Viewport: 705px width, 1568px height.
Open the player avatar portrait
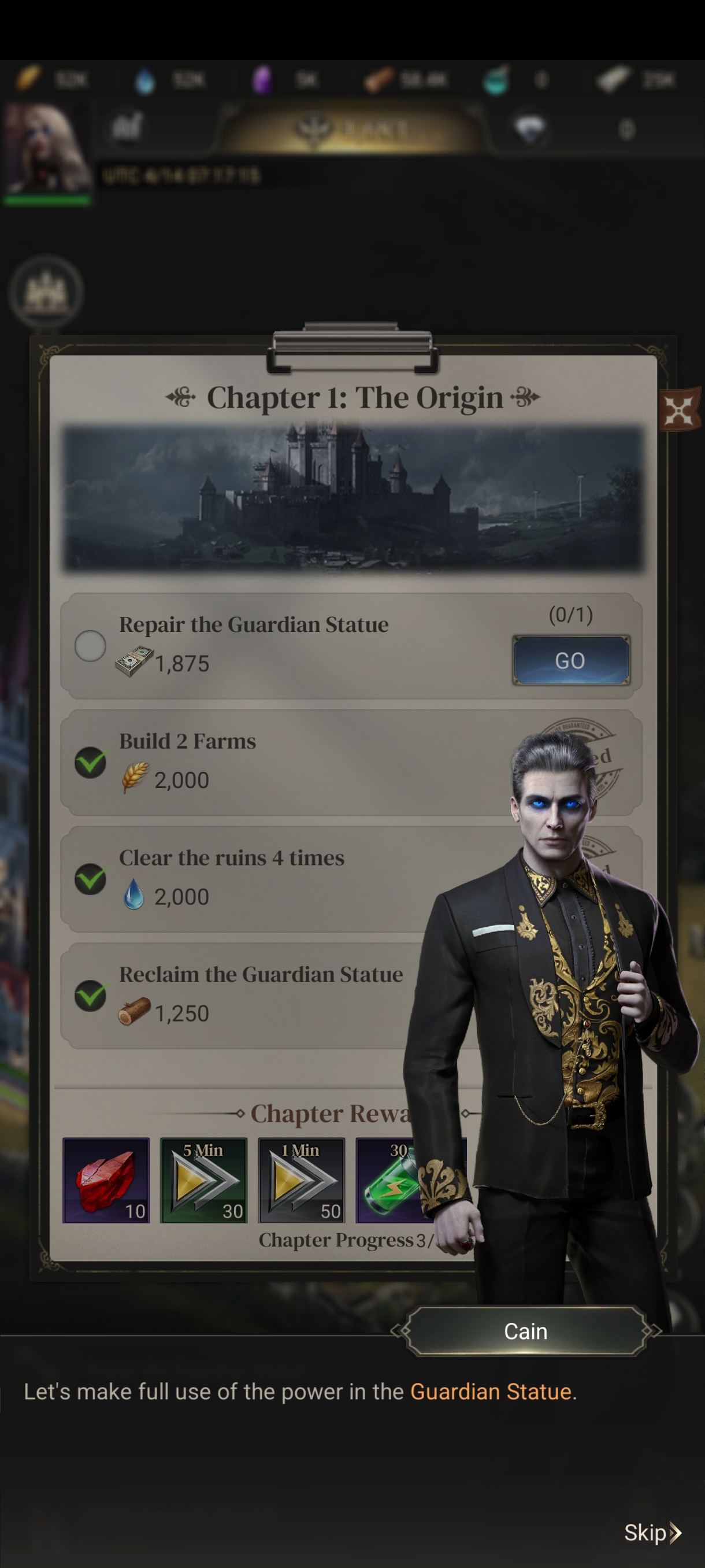pyautogui.click(x=47, y=150)
